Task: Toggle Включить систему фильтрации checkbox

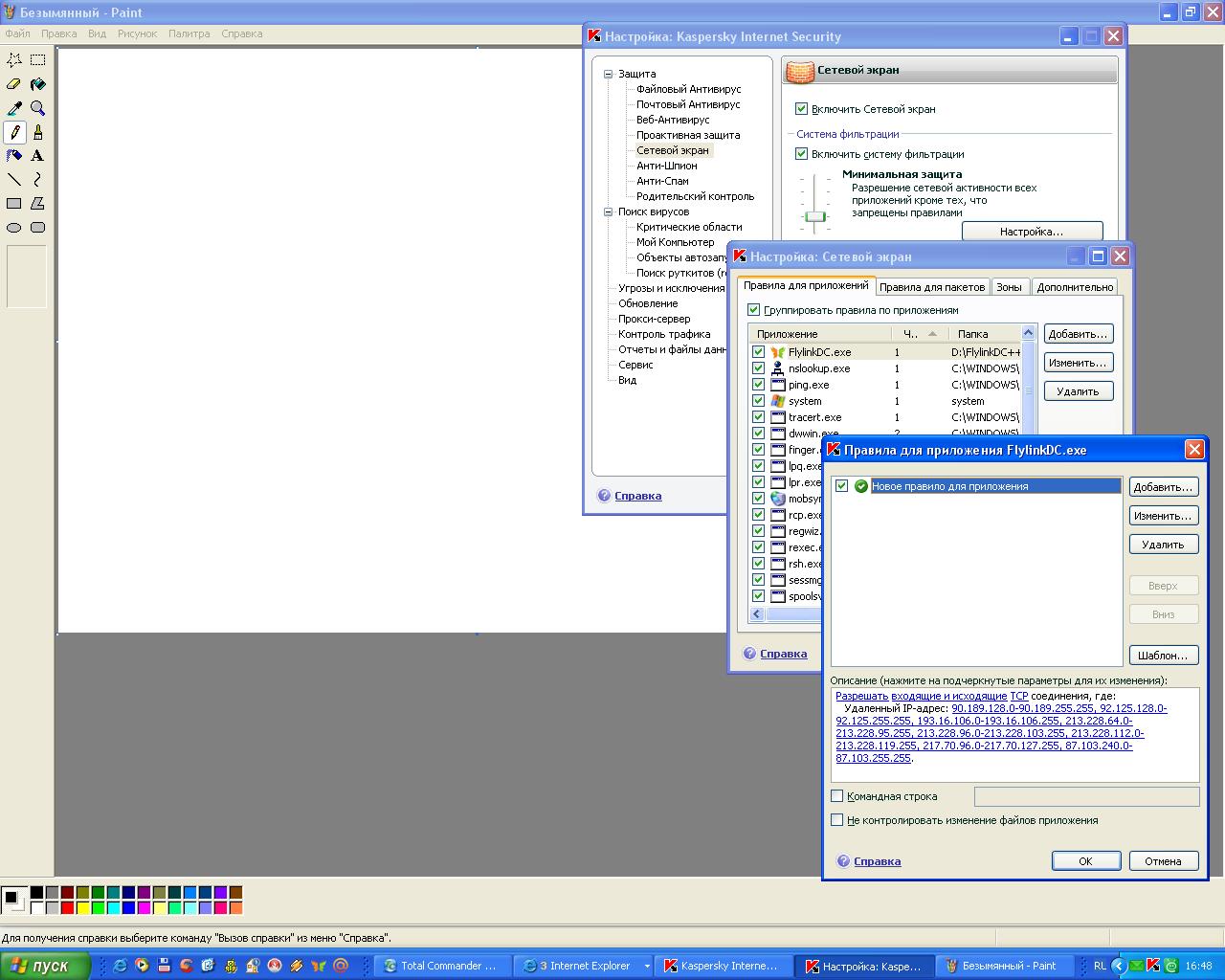Action: [x=802, y=154]
